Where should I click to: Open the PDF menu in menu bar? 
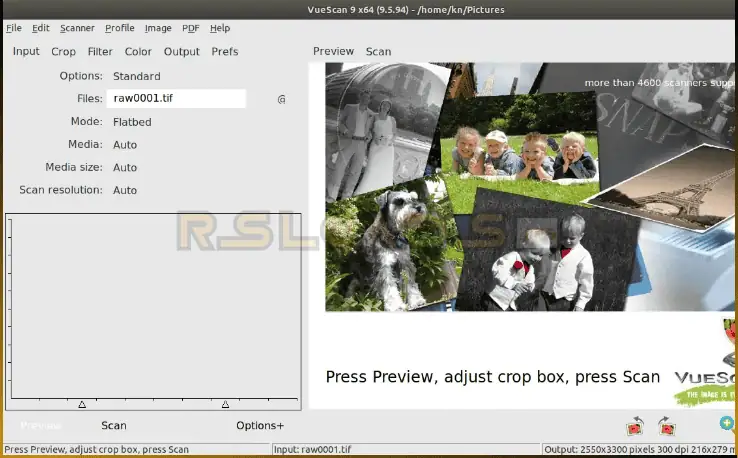[x=190, y=28]
